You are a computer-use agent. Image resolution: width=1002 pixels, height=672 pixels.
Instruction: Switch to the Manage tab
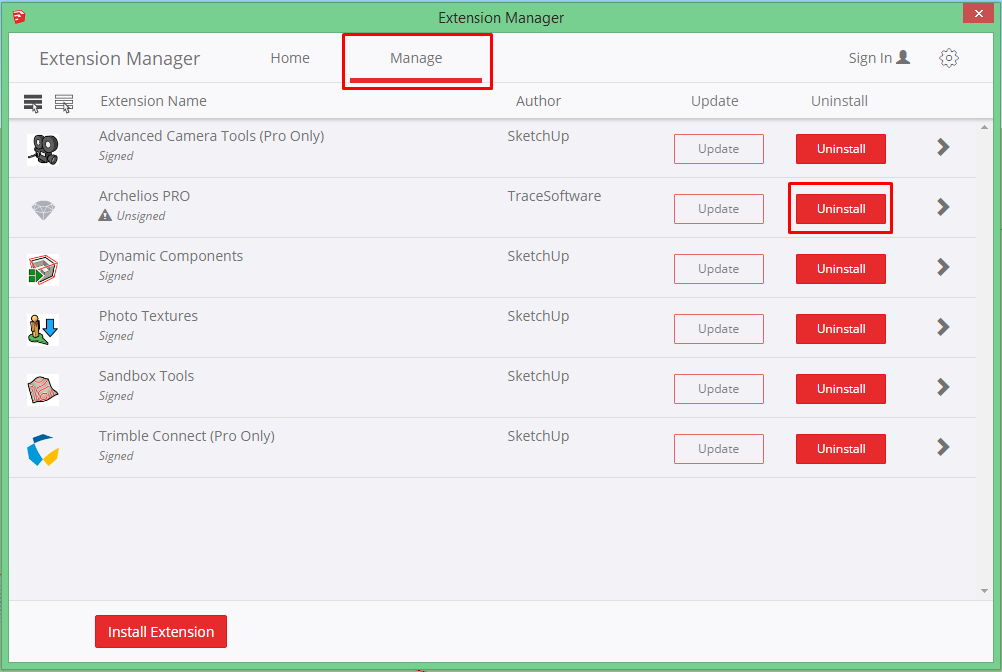pos(416,58)
